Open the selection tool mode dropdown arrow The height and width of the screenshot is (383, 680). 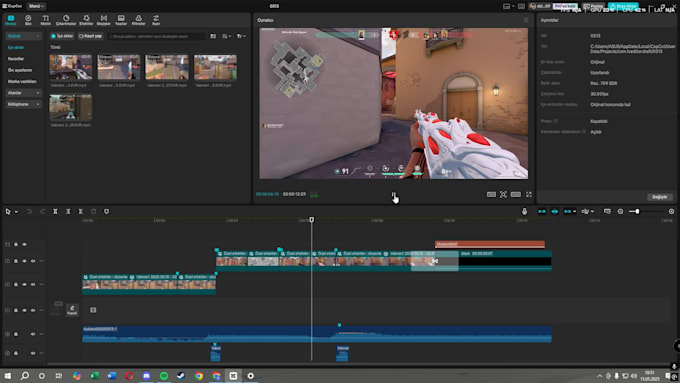click(x=16, y=212)
